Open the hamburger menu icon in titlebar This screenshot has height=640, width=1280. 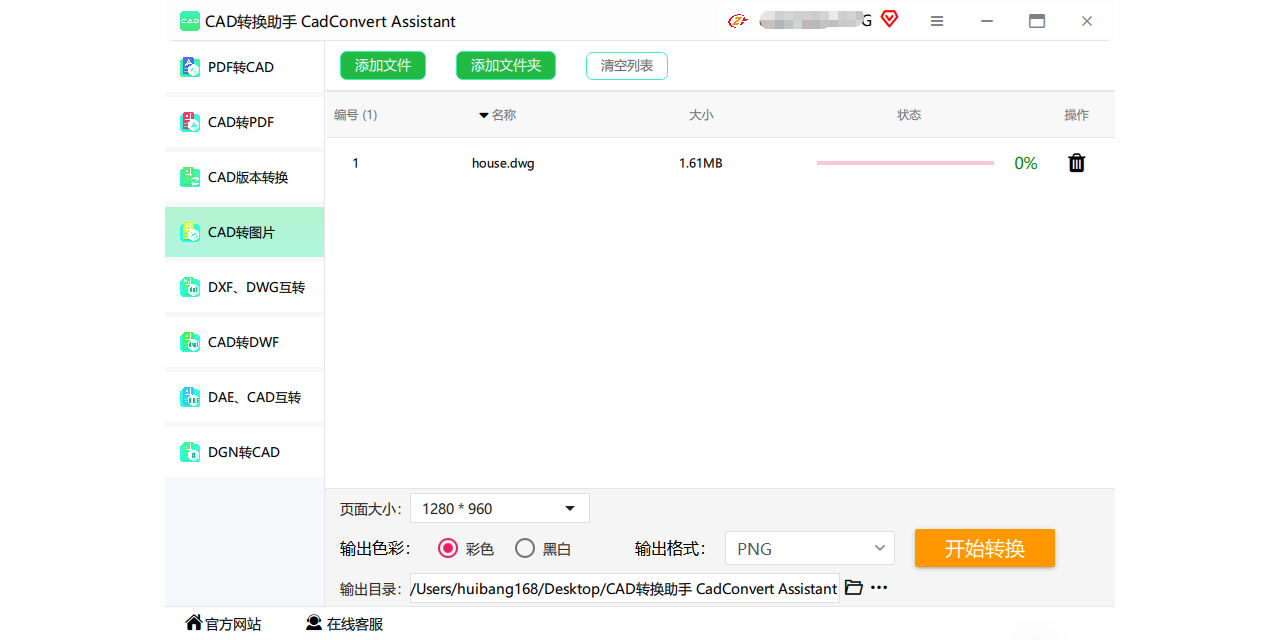pyautogui.click(x=937, y=20)
